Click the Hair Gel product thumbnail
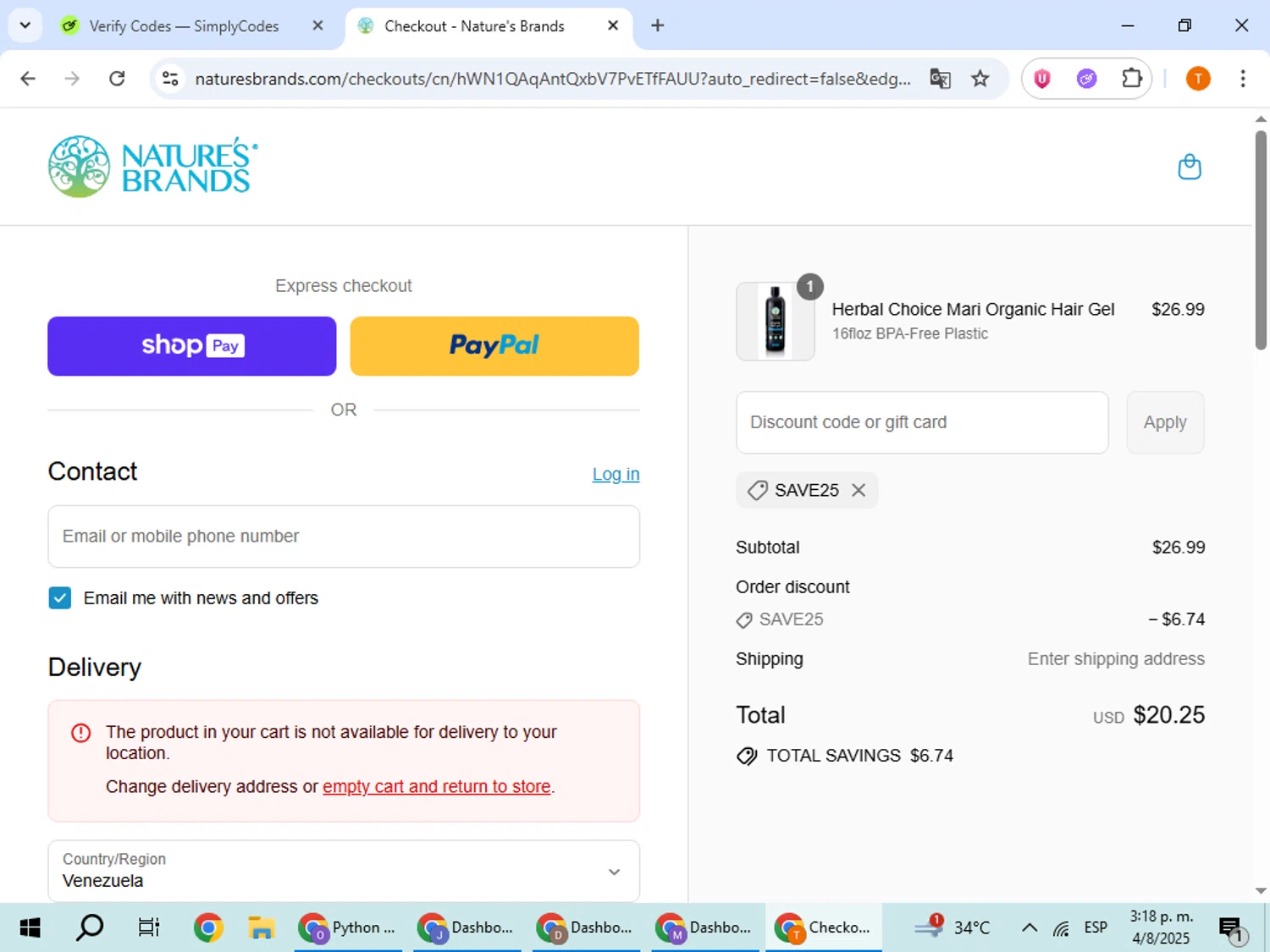The image size is (1270, 952). (x=776, y=322)
